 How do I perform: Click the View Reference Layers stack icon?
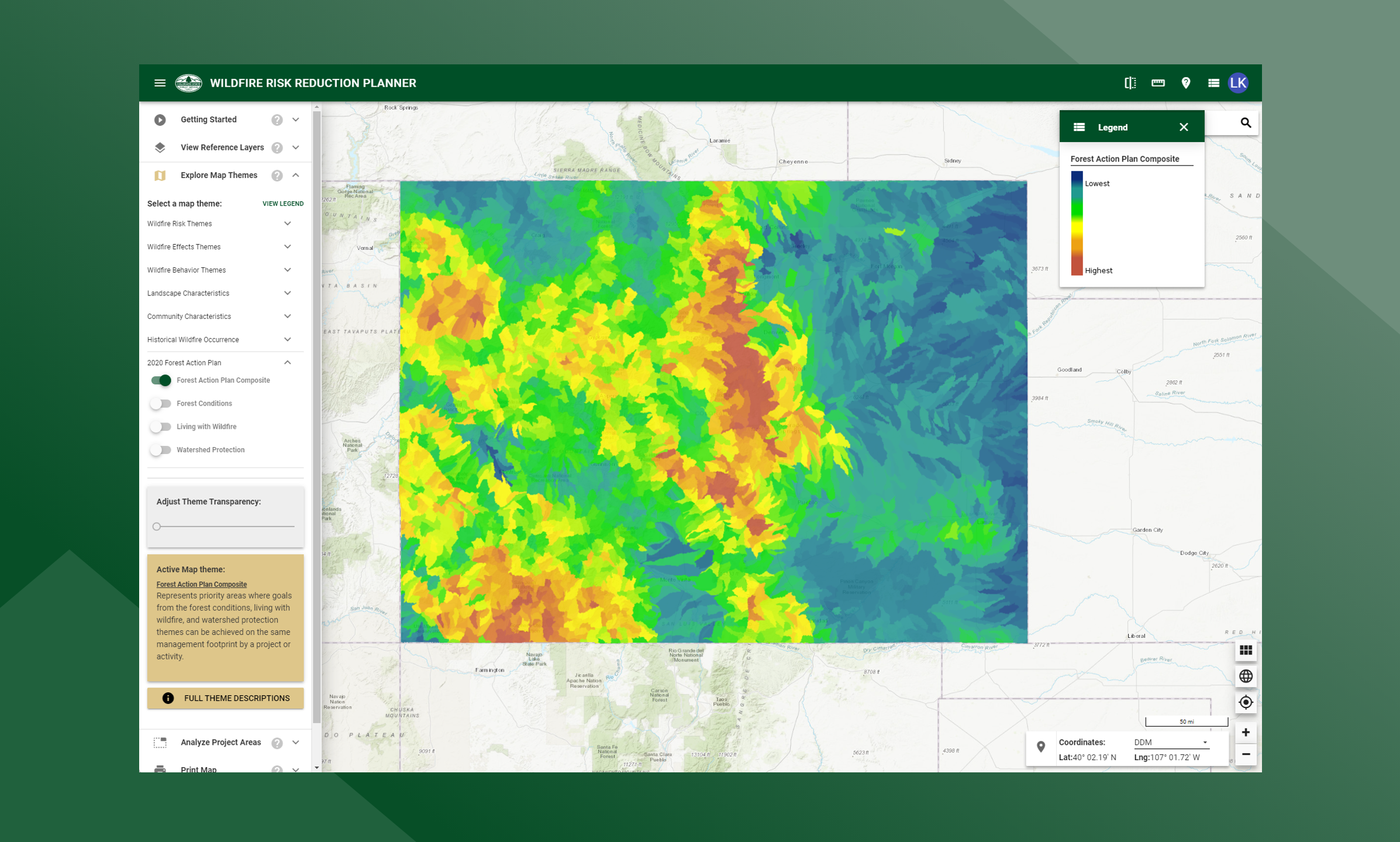pos(160,147)
